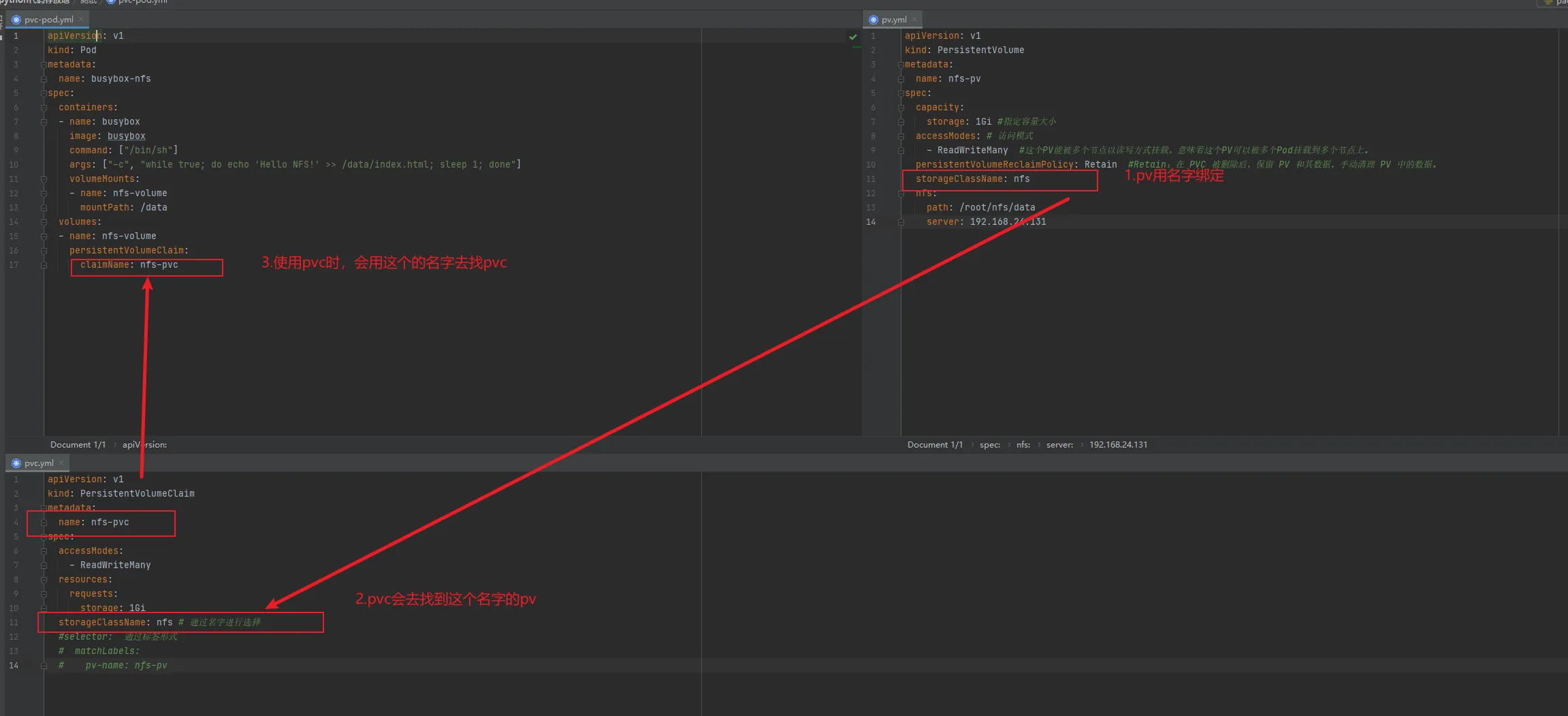Collapse the accessModes block in pvc.yml
Image resolution: width=1568 pixels, height=716 pixels.
44,551
